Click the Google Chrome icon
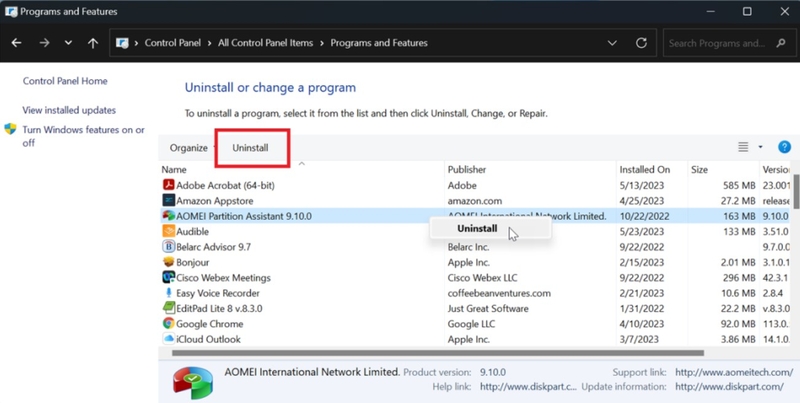Screen dimensions: 800x403 click(168, 323)
